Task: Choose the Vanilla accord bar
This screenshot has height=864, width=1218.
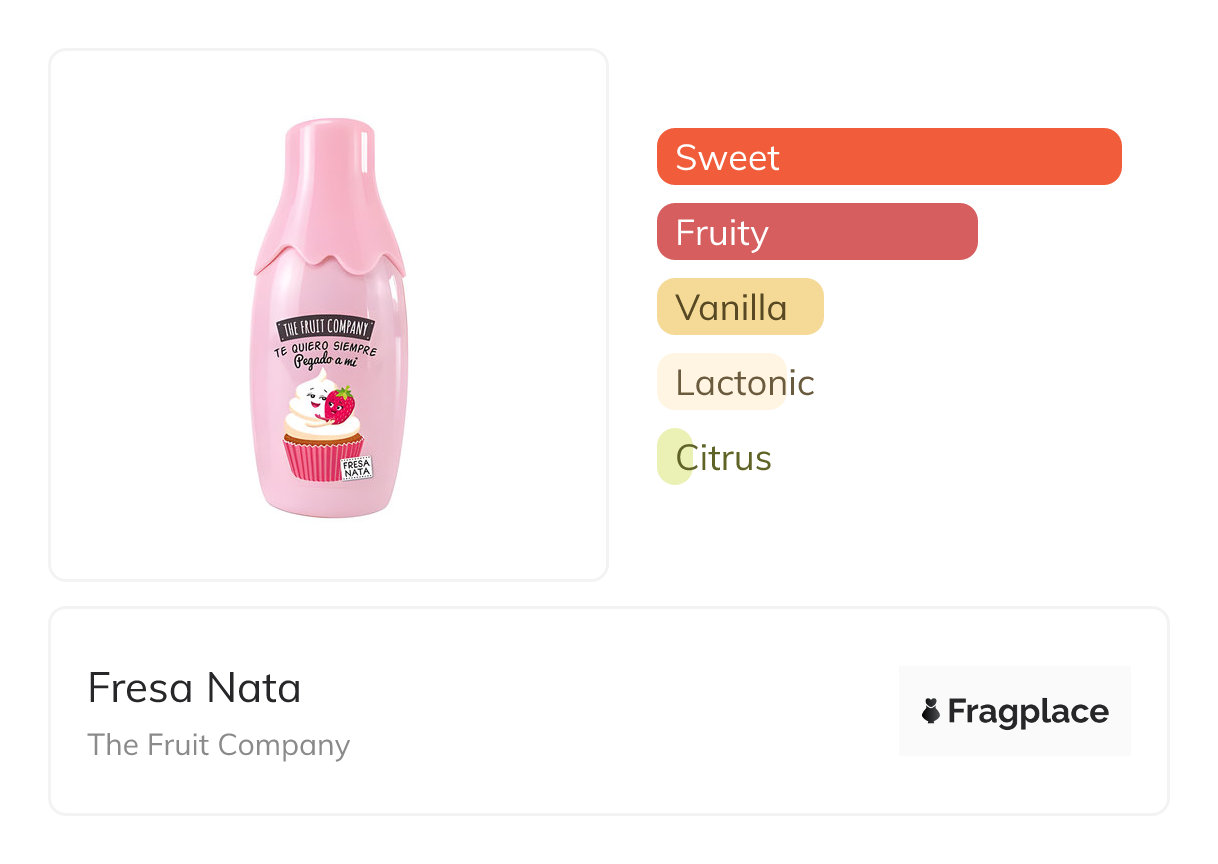Action: 740,307
